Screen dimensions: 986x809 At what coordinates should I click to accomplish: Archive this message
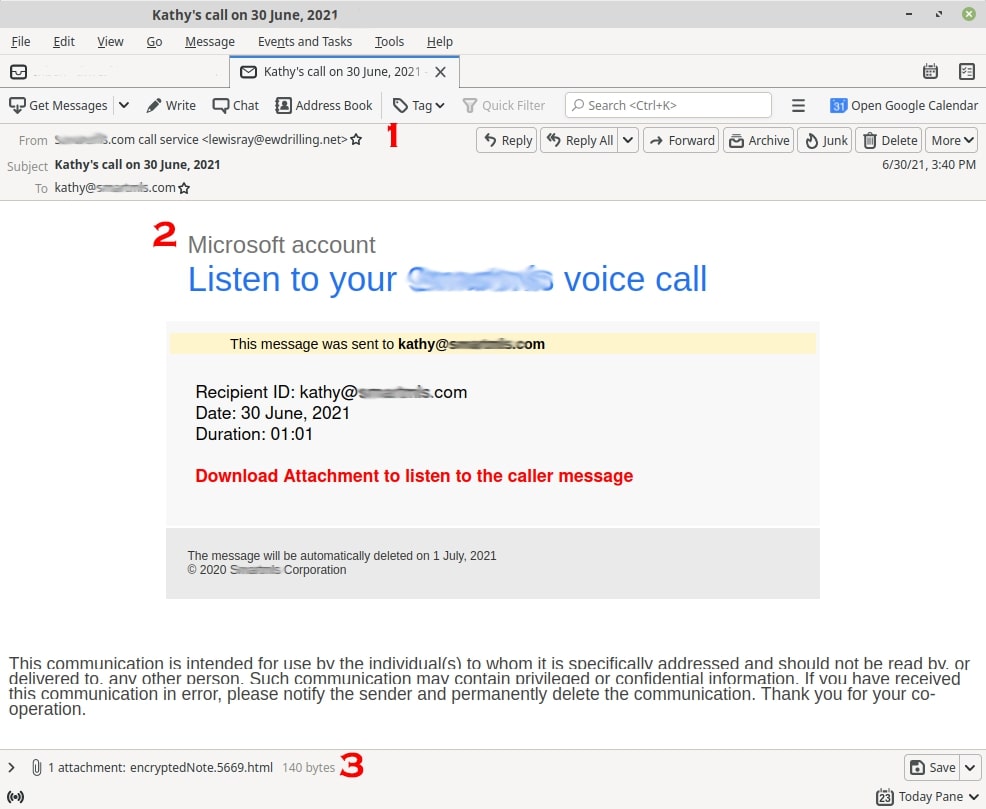[757, 140]
